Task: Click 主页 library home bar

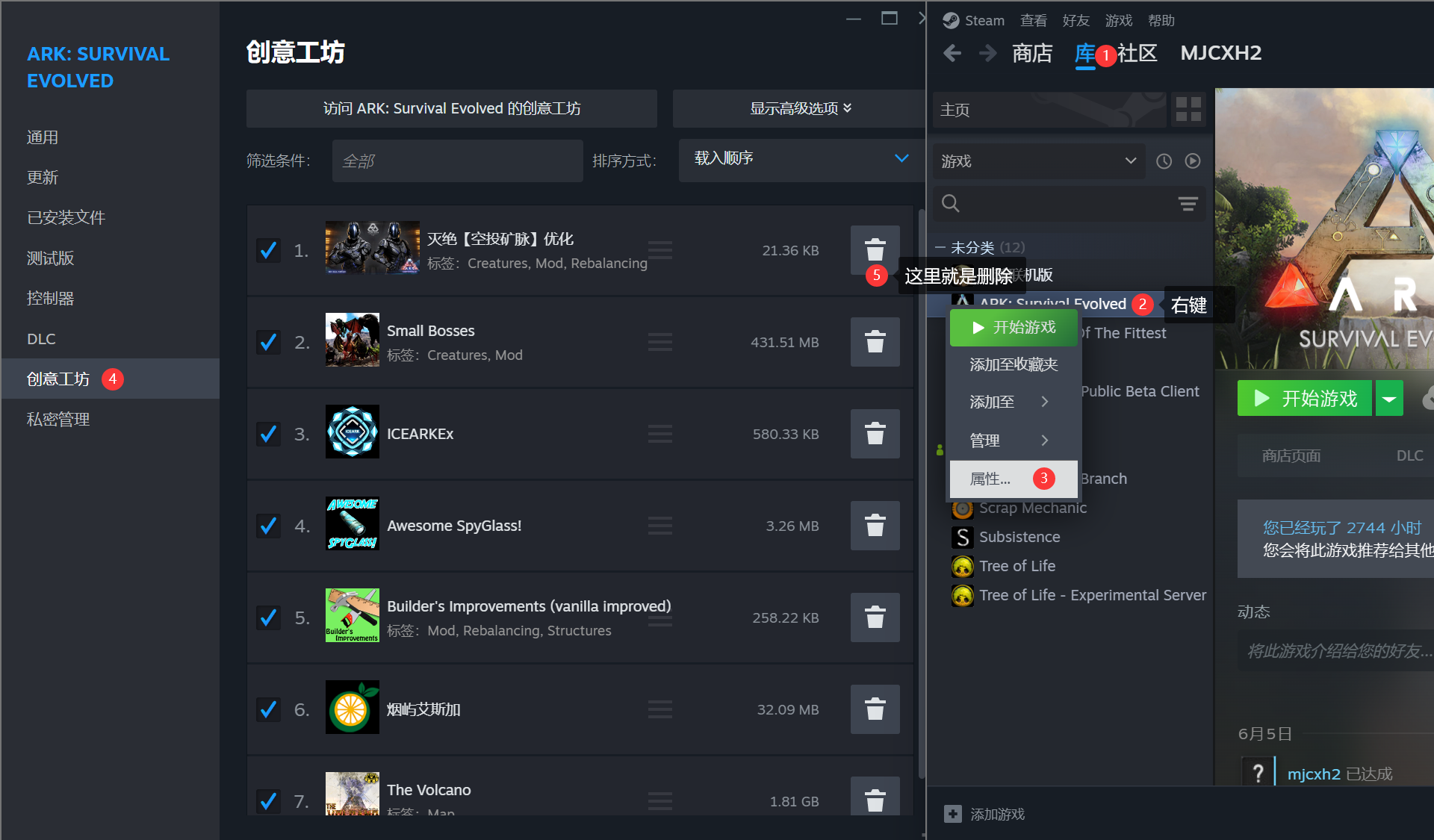Action: point(1049,110)
